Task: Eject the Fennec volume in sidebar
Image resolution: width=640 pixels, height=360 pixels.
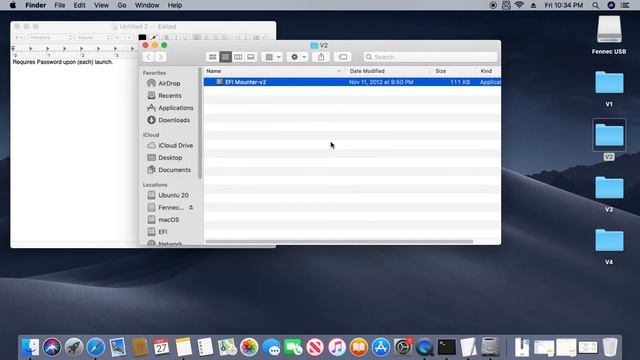Action: tap(191, 207)
